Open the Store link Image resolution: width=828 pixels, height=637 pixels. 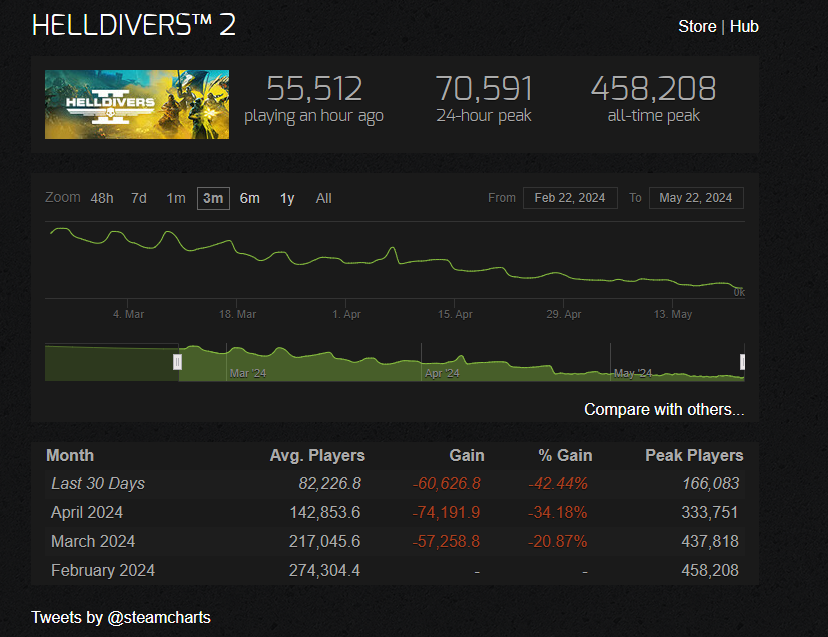(x=697, y=26)
